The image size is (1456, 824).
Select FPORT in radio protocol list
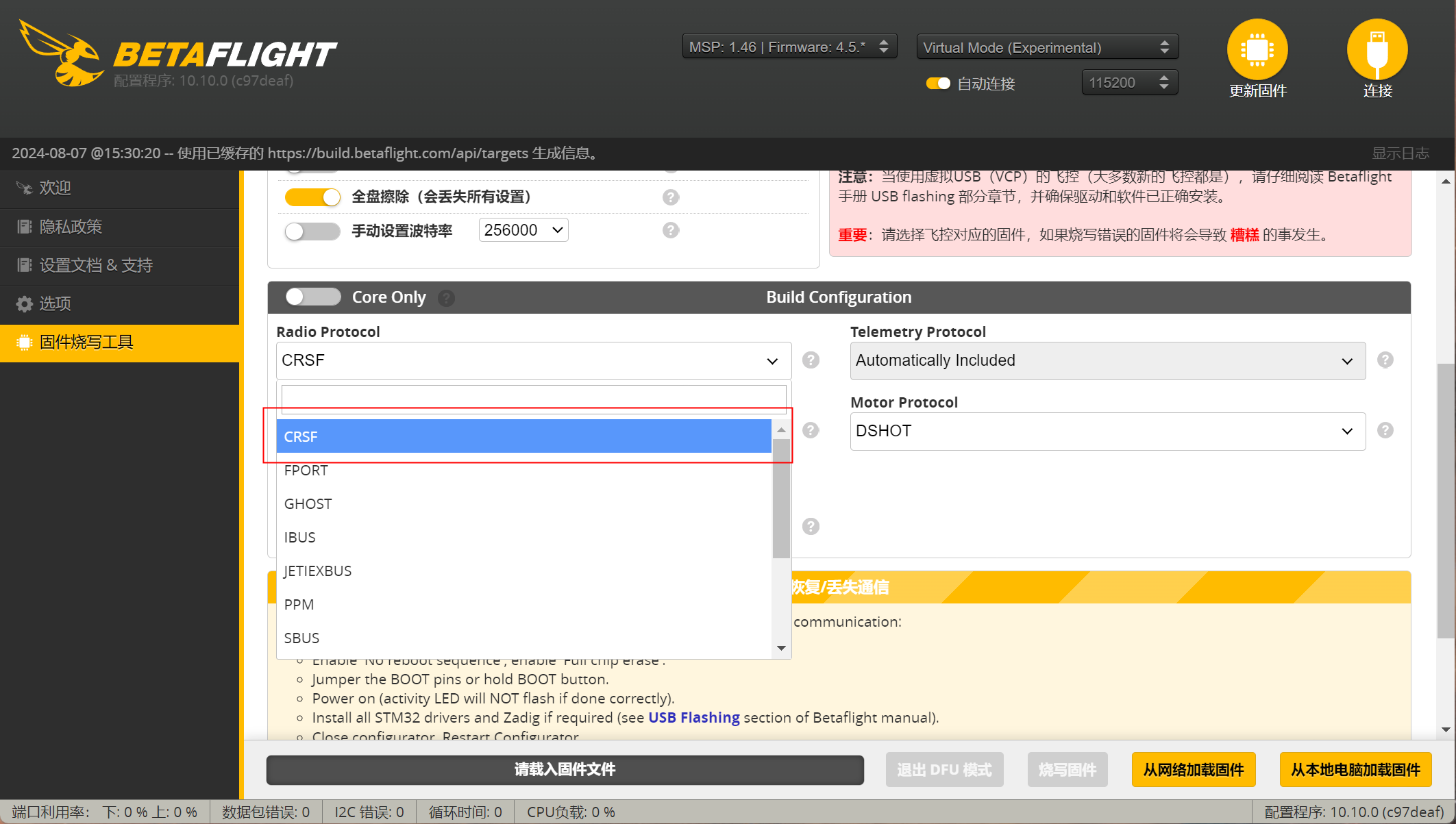click(523, 471)
